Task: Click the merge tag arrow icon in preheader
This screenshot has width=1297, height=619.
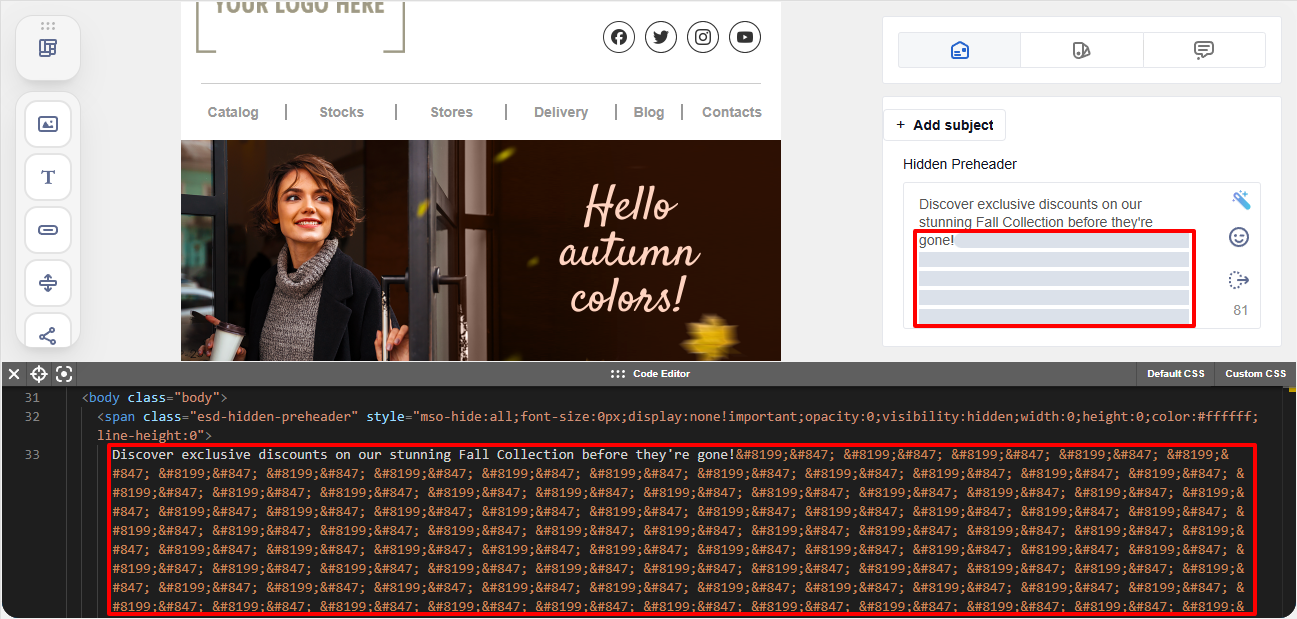Action: tap(1239, 280)
